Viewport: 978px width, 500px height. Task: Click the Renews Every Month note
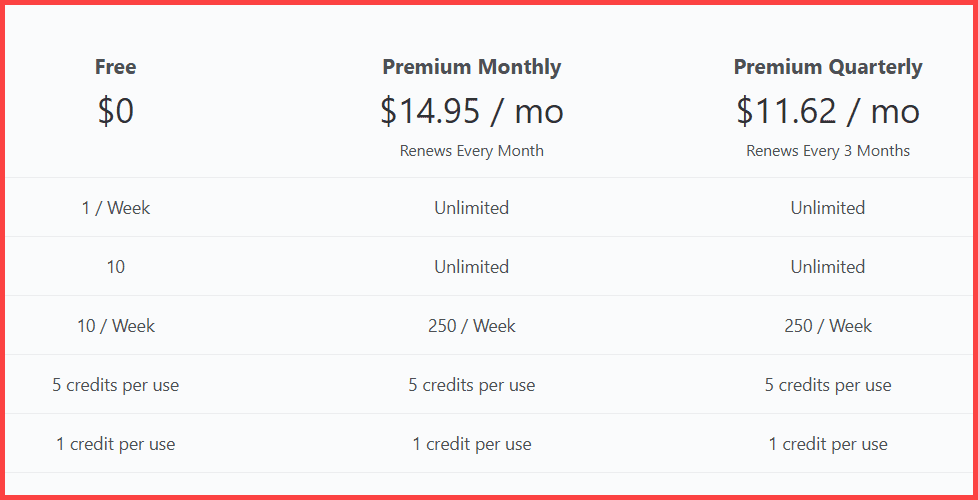(471, 151)
